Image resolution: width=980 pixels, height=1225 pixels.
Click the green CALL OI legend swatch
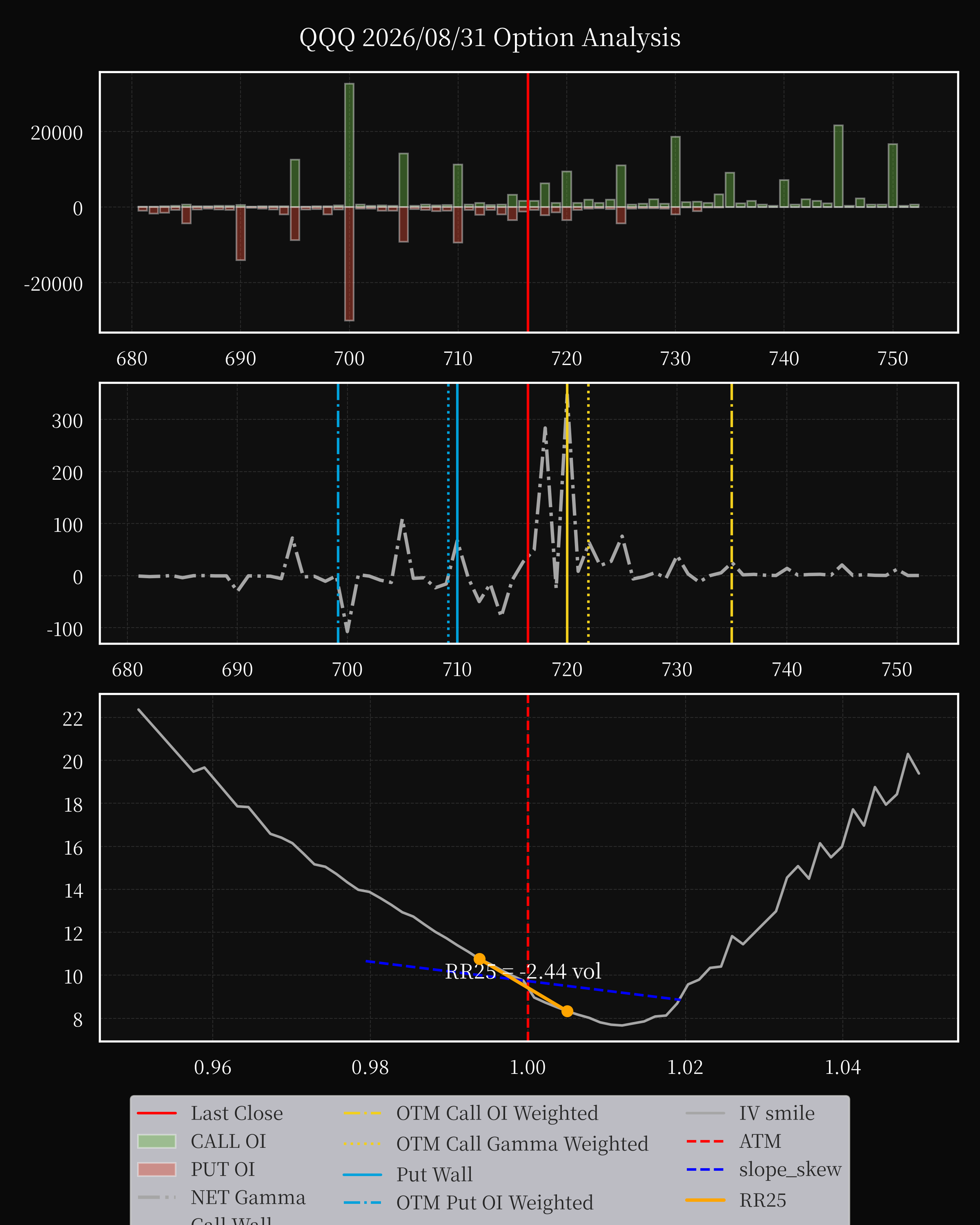[x=157, y=1141]
